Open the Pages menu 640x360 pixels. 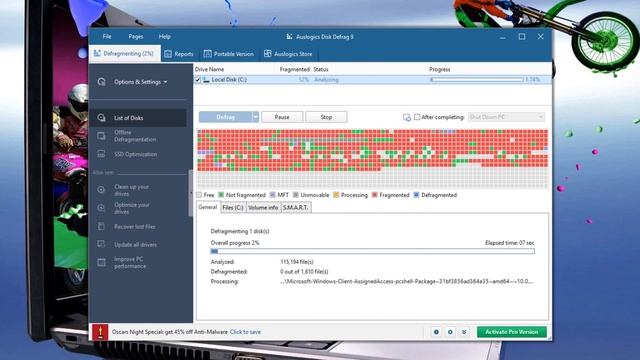(136, 36)
